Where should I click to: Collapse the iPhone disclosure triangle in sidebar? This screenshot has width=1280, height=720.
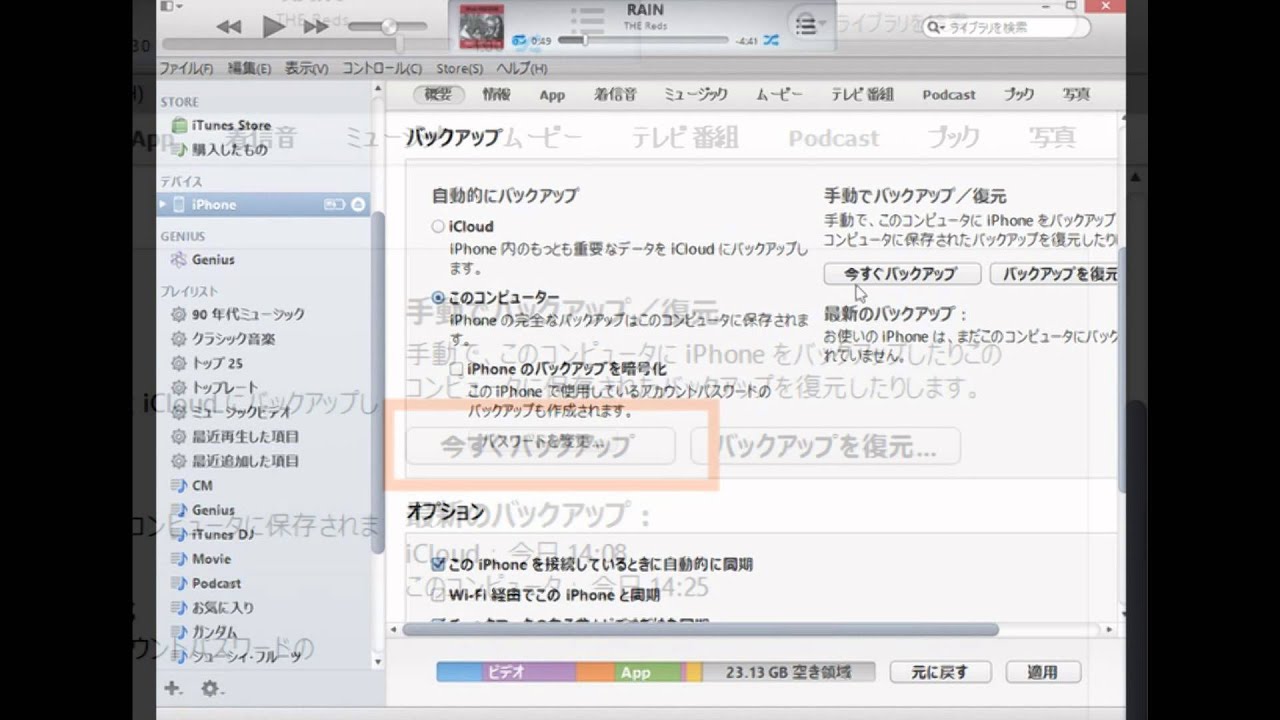163,204
